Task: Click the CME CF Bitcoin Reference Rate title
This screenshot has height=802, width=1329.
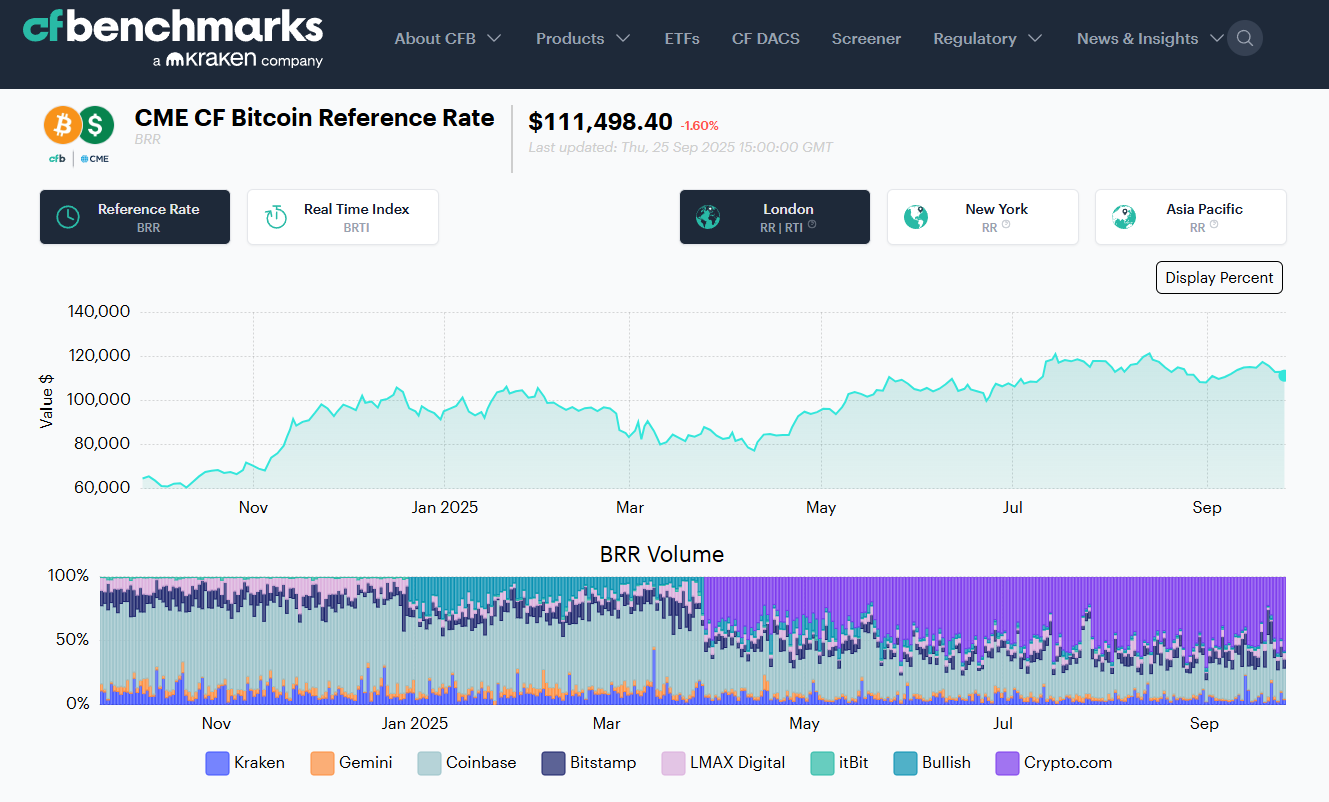Action: click(x=314, y=118)
